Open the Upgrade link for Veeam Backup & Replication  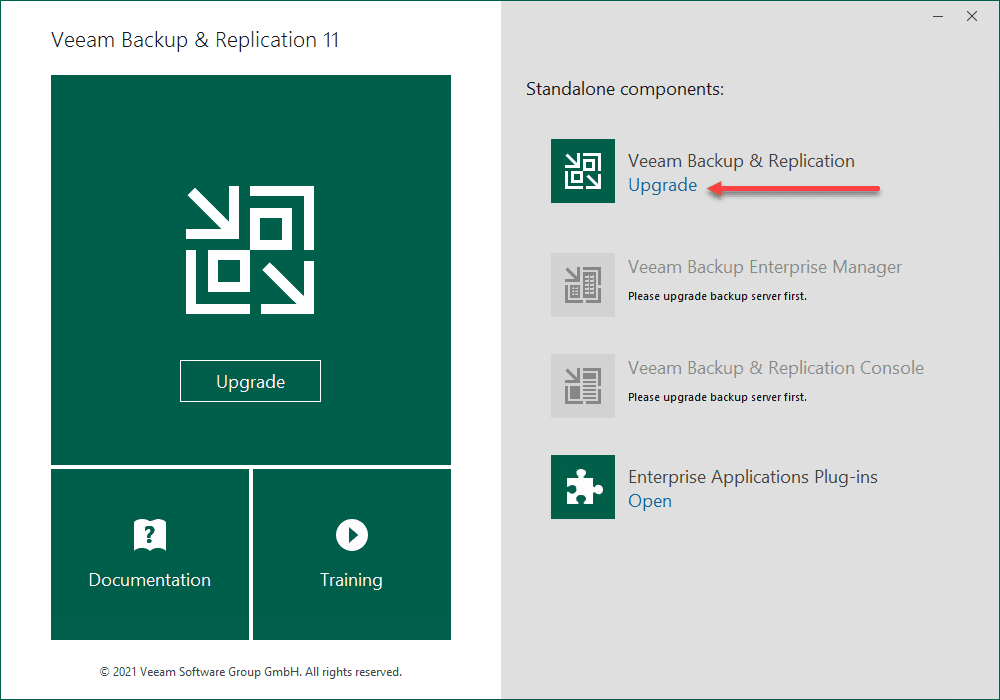tap(662, 185)
